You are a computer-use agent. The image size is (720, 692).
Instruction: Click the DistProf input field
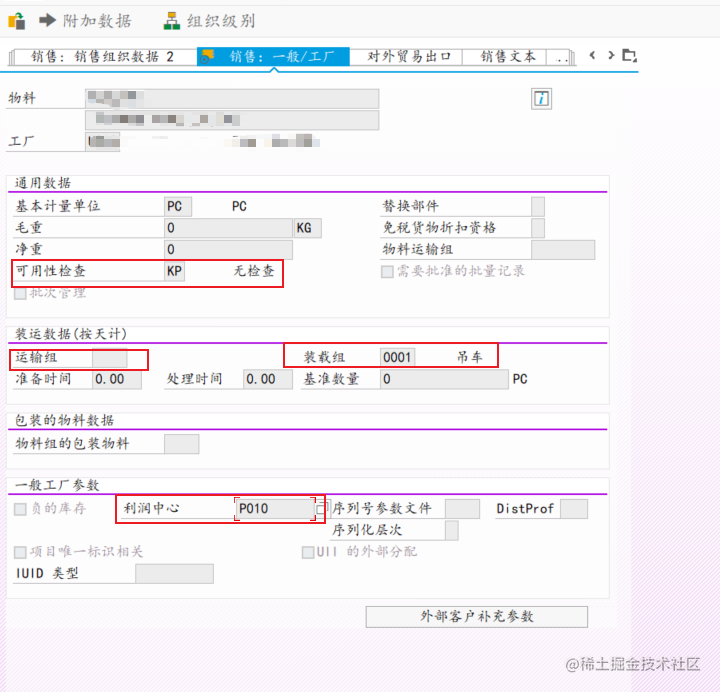pos(574,509)
